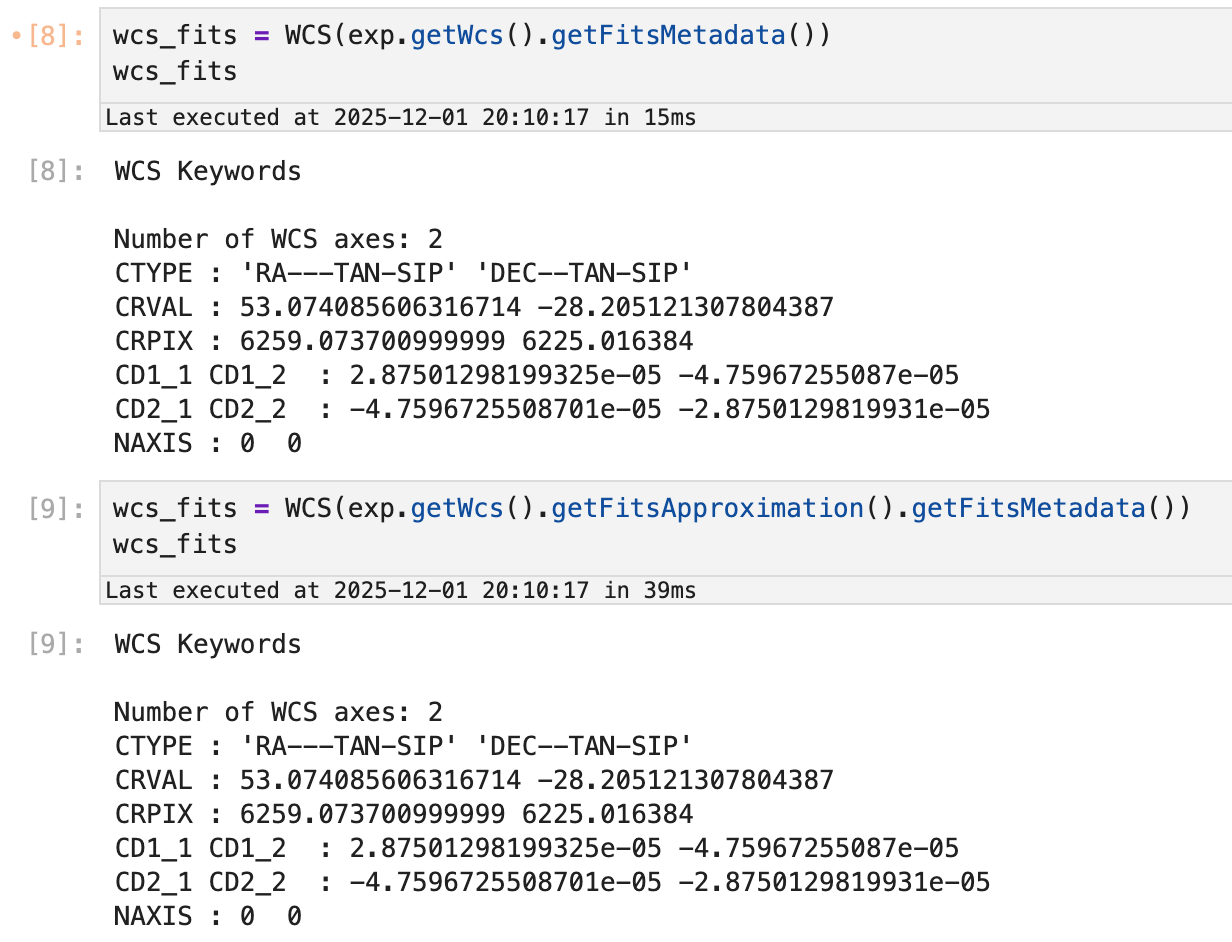Click the NAXIS line in first output

207,443
